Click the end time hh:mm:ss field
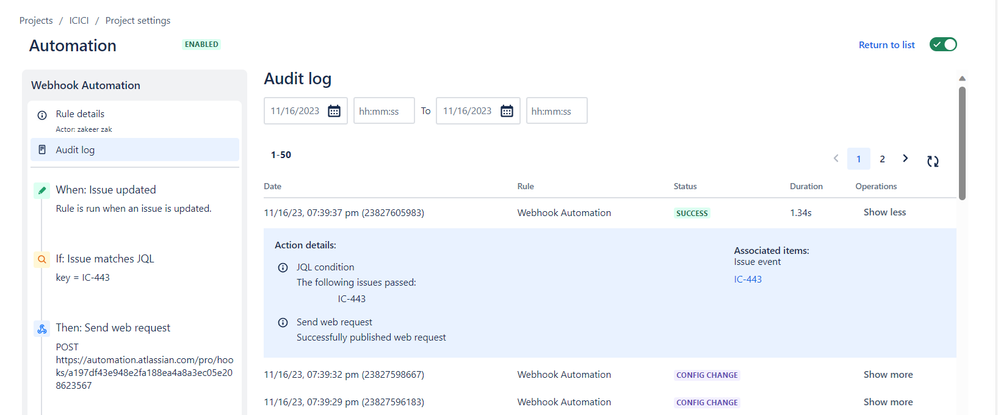The width and height of the screenshot is (998, 415). tap(557, 111)
